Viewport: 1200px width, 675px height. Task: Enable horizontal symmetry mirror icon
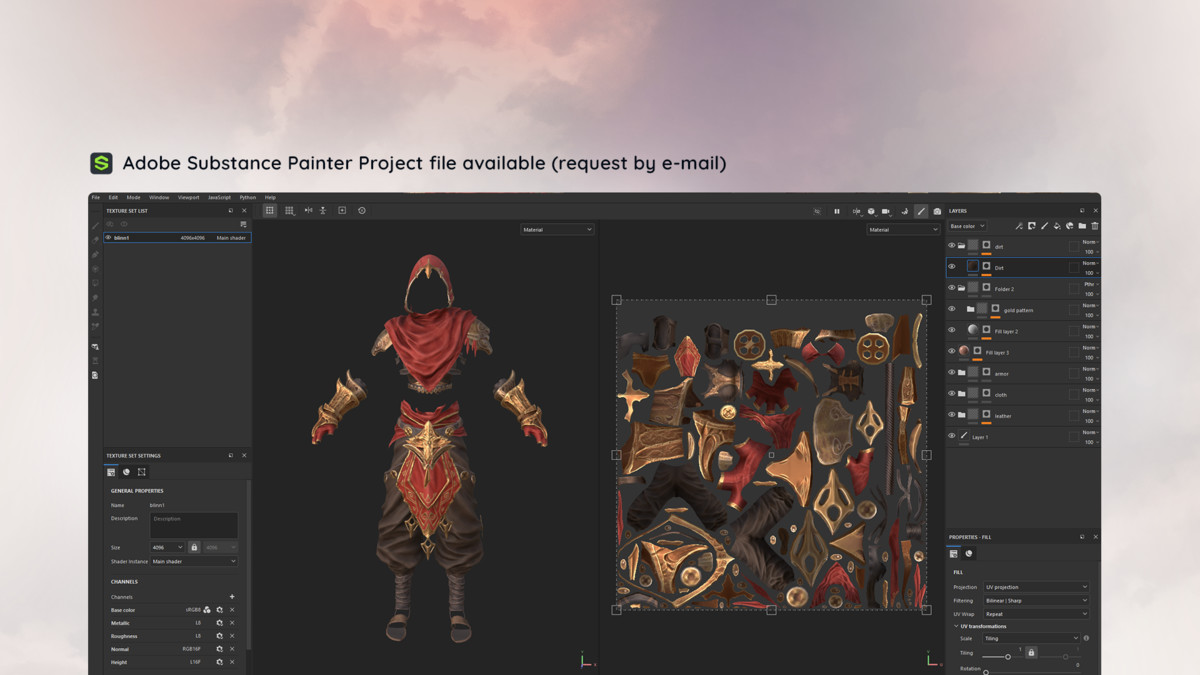tap(308, 210)
